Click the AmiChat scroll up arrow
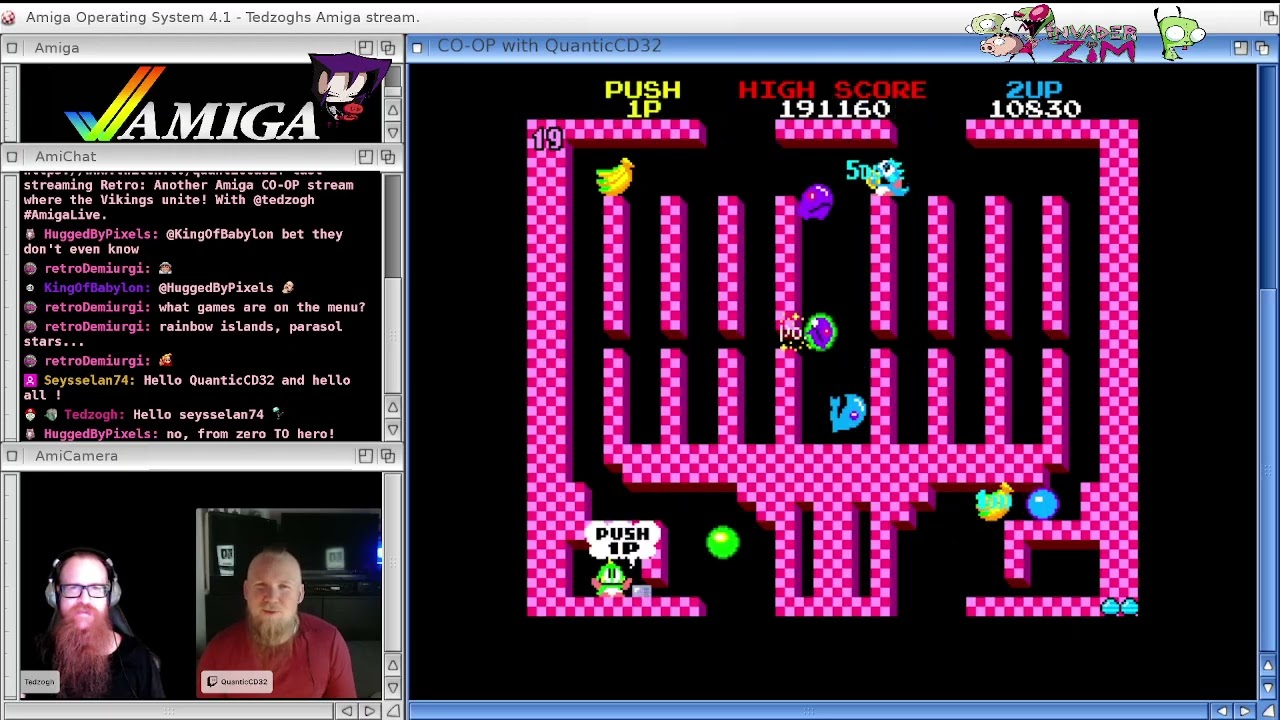The width and height of the screenshot is (1280, 720). tap(393, 408)
